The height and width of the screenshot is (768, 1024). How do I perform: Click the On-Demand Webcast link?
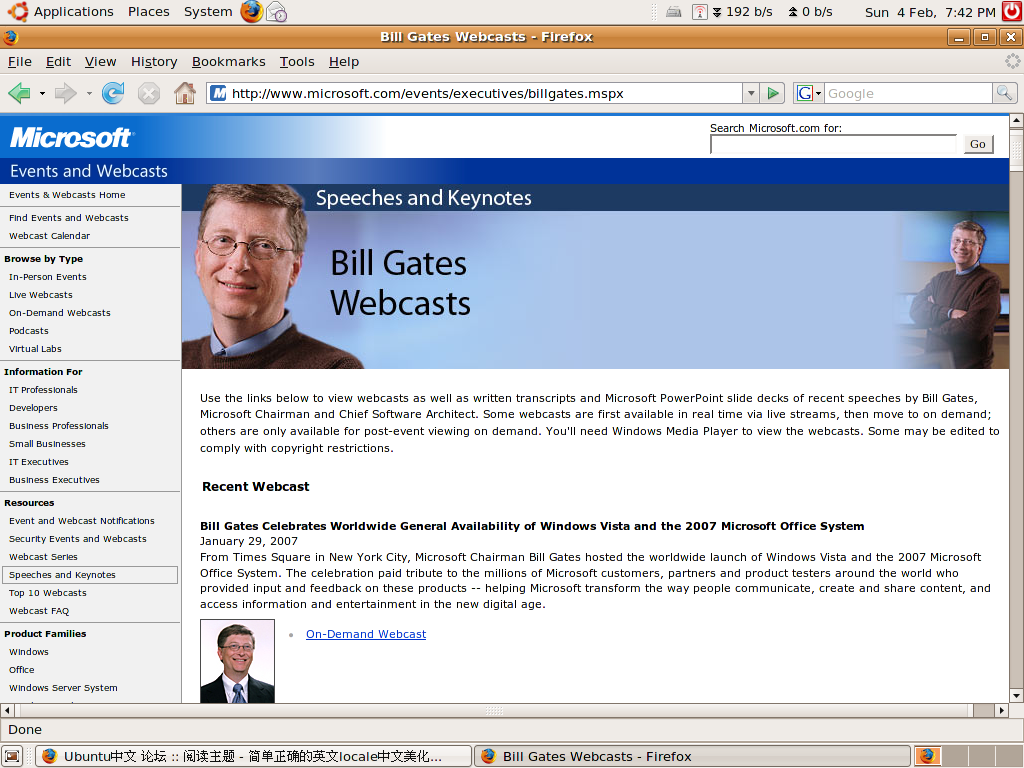pos(366,634)
